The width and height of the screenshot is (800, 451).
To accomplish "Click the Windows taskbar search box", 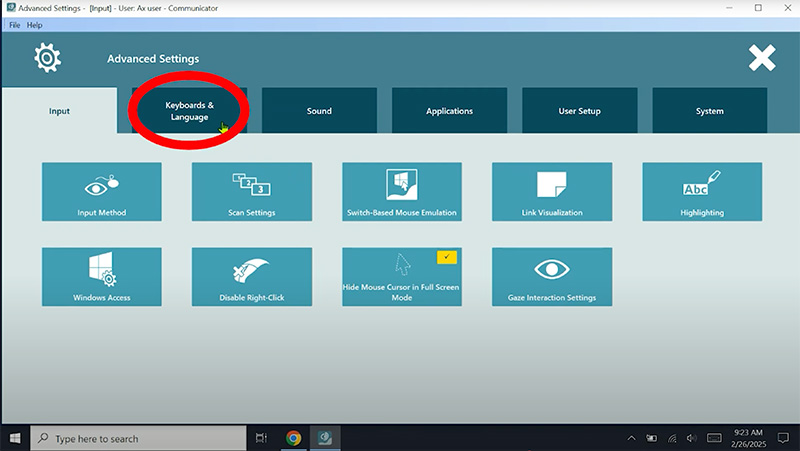I will (138, 438).
